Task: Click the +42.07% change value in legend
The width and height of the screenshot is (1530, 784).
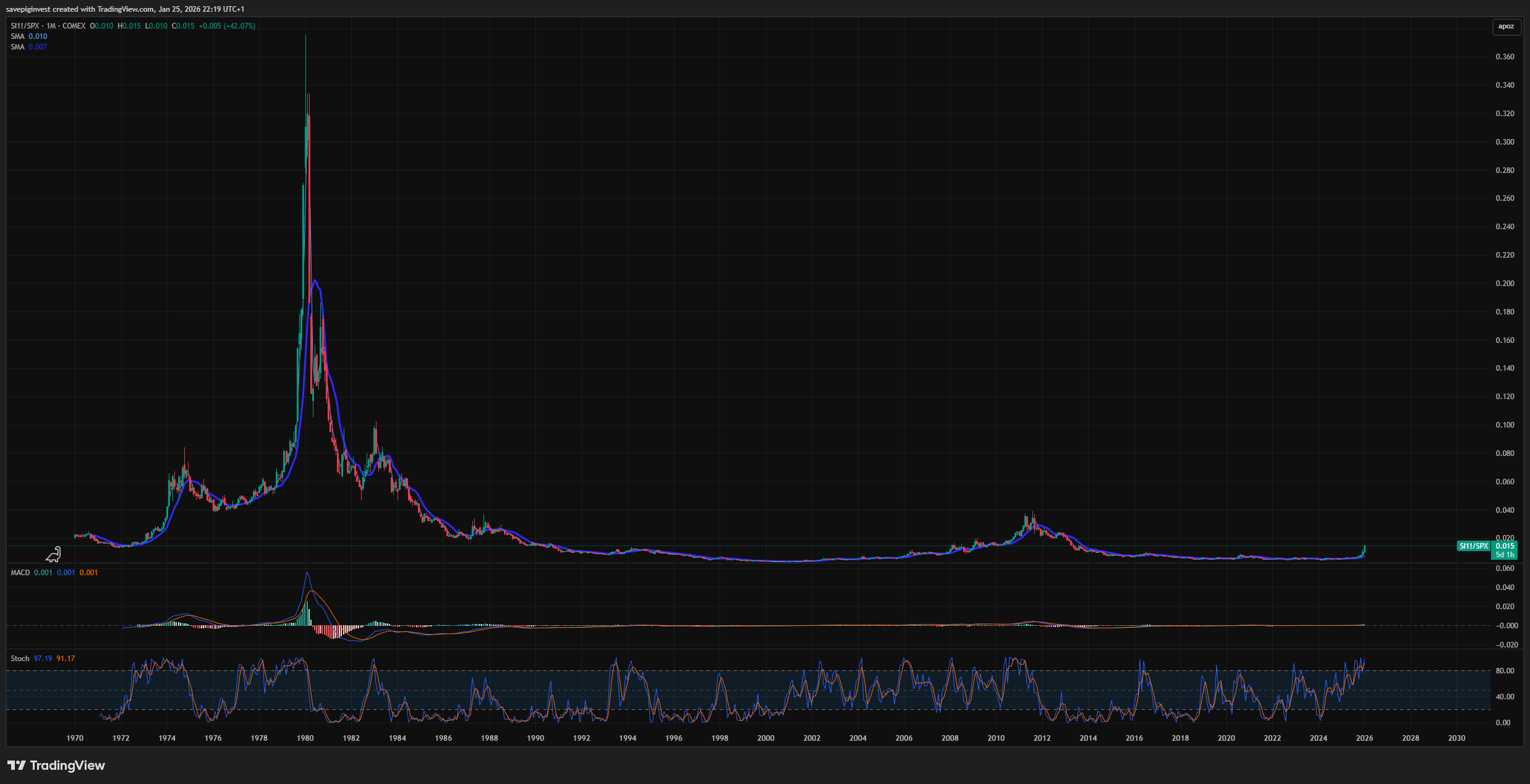Action: tap(239, 26)
